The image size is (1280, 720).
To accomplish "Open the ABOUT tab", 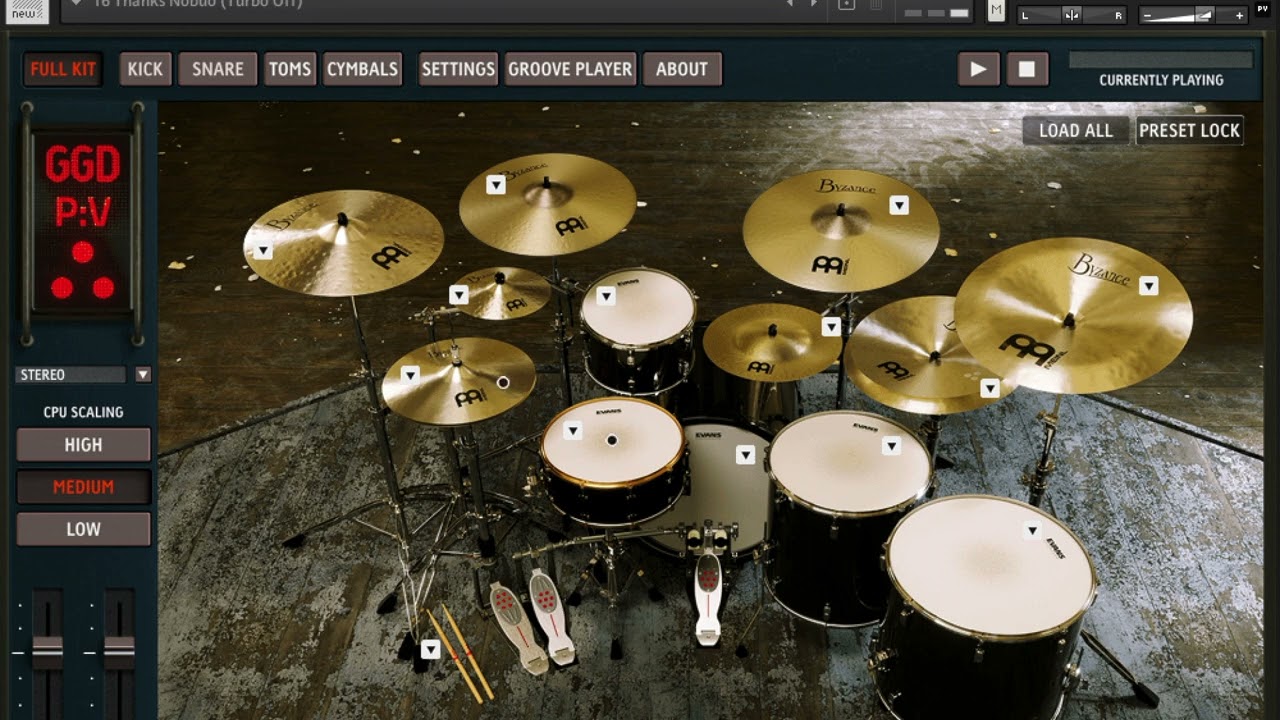I will pyautogui.click(x=682, y=69).
